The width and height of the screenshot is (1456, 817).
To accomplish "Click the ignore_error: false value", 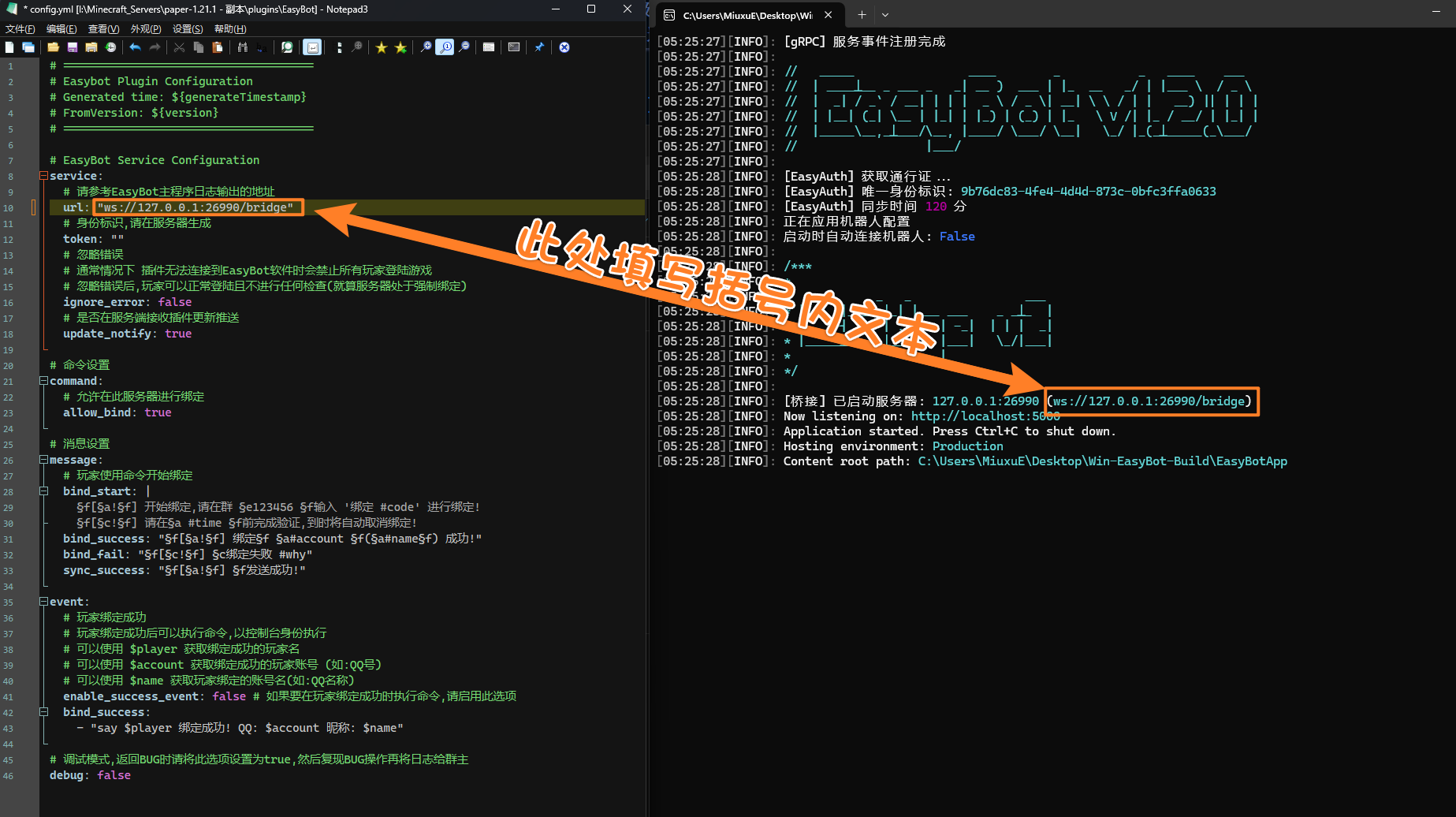I will click(175, 302).
